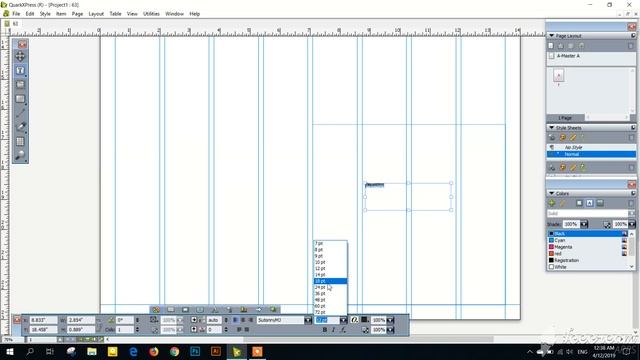Select the Item (move) tool
Viewport: 640px width, 360px height.
click(20, 56)
